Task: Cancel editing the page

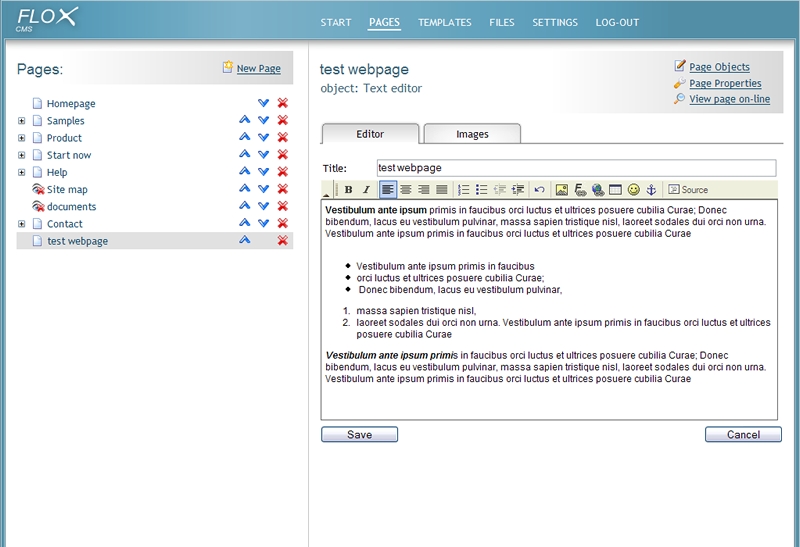Action: click(x=743, y=434)
